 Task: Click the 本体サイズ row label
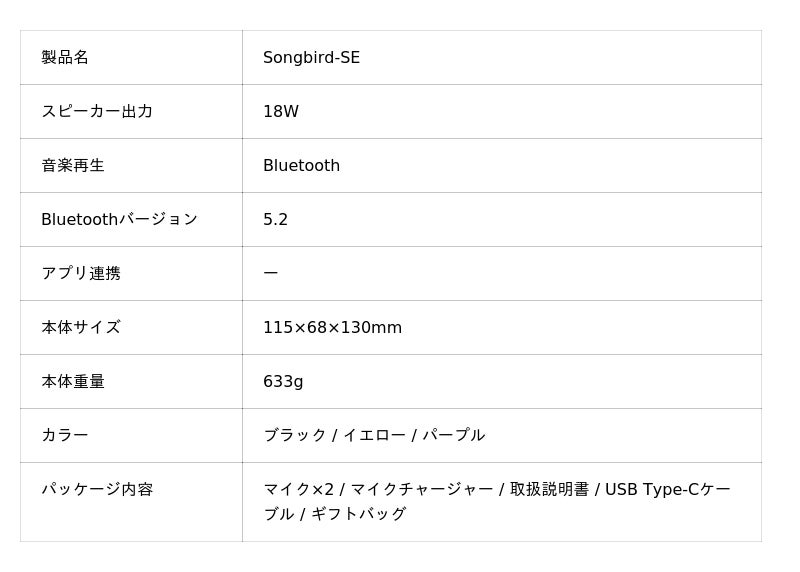point(81,328)
